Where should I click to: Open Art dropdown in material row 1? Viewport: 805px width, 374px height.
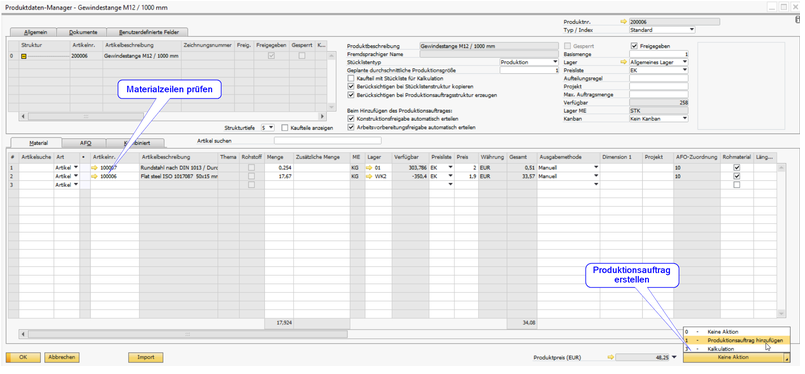pyautogui.click(x=76, y=167)
